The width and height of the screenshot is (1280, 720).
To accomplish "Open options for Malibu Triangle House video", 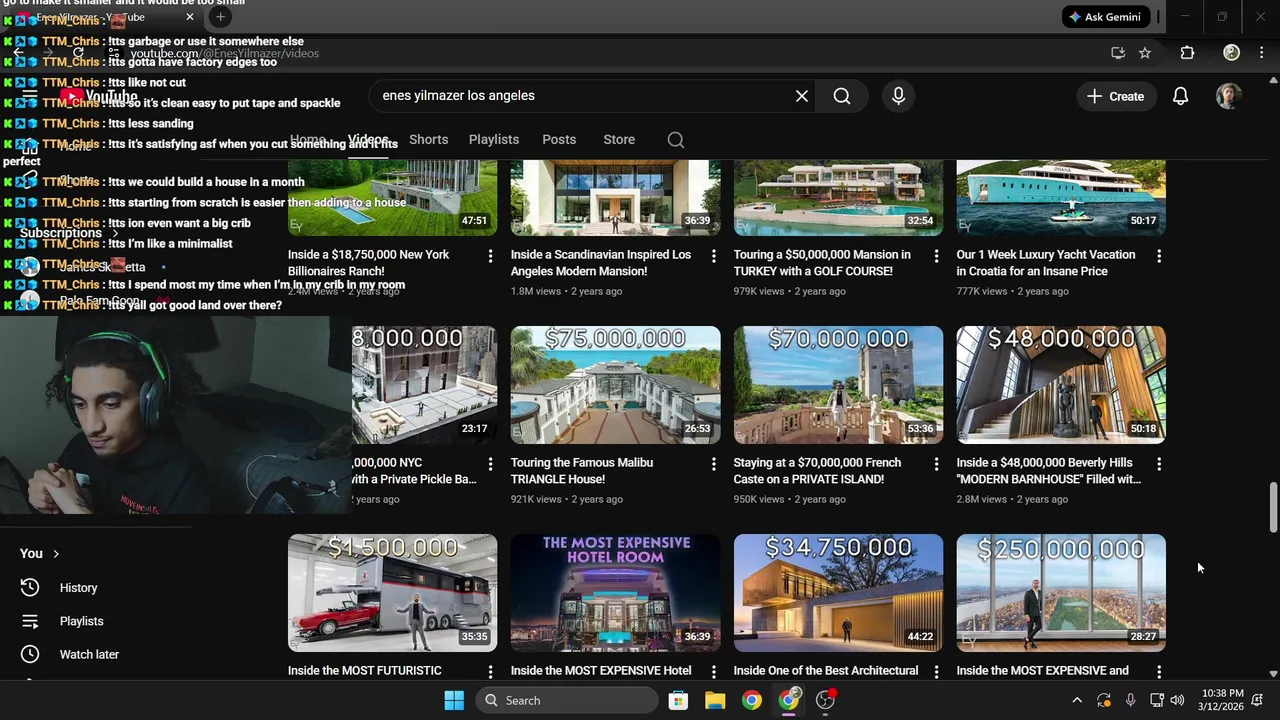I will (x=713, y=464).
